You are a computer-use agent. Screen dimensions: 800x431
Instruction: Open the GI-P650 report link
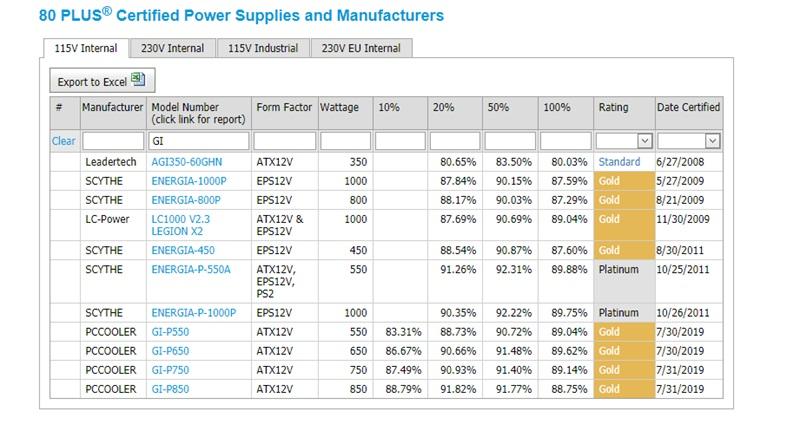(170, 351)
